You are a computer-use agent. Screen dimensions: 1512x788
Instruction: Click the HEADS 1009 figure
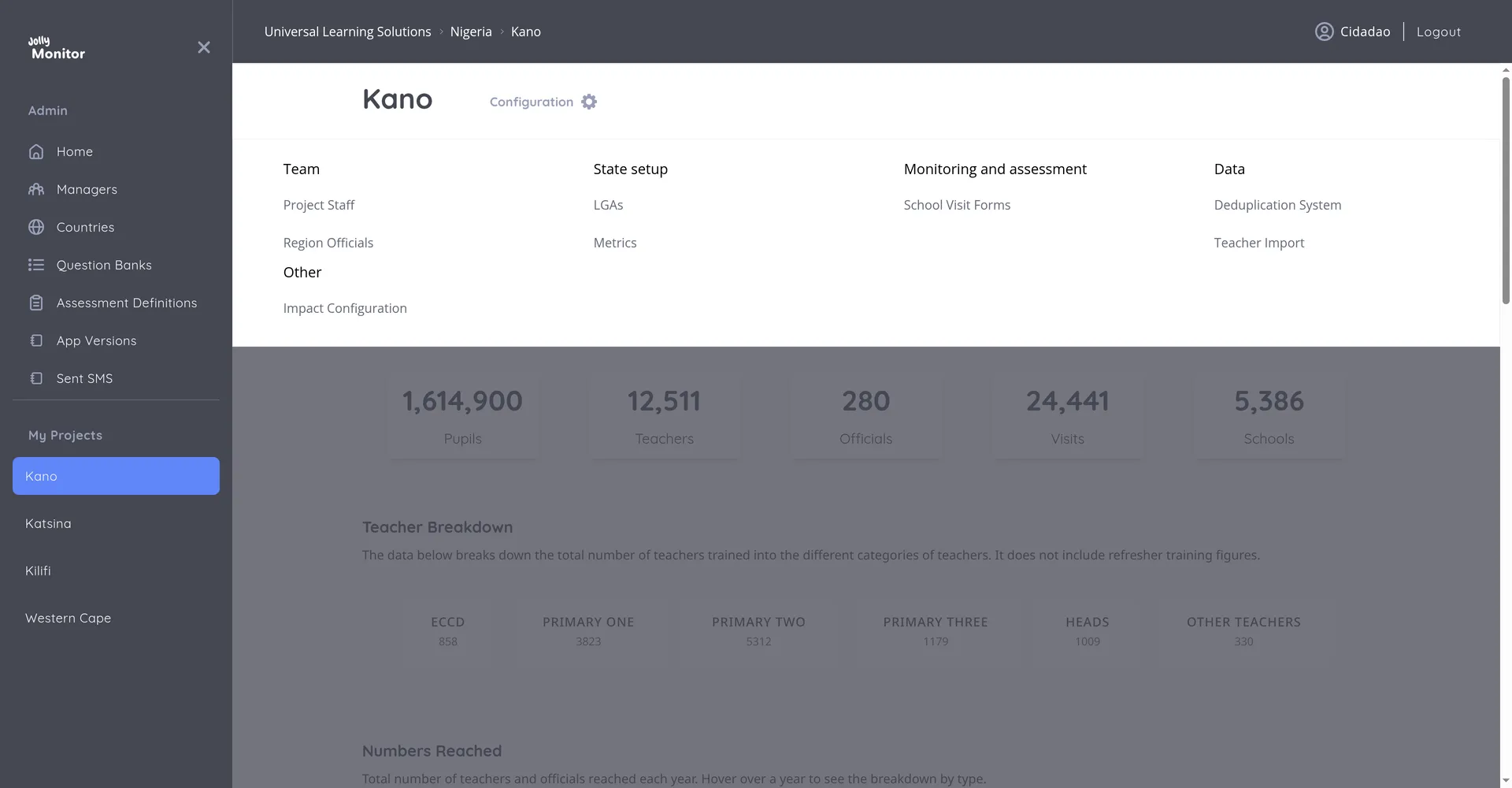click(1088, 631)
